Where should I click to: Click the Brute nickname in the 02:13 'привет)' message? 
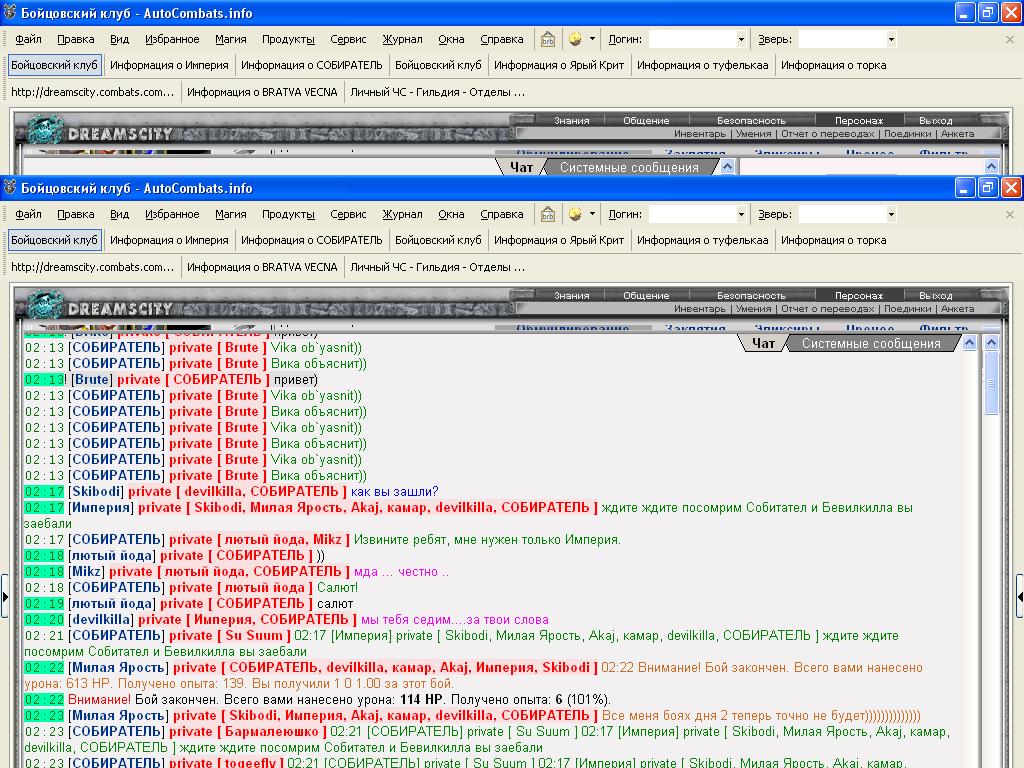[91, 379]
